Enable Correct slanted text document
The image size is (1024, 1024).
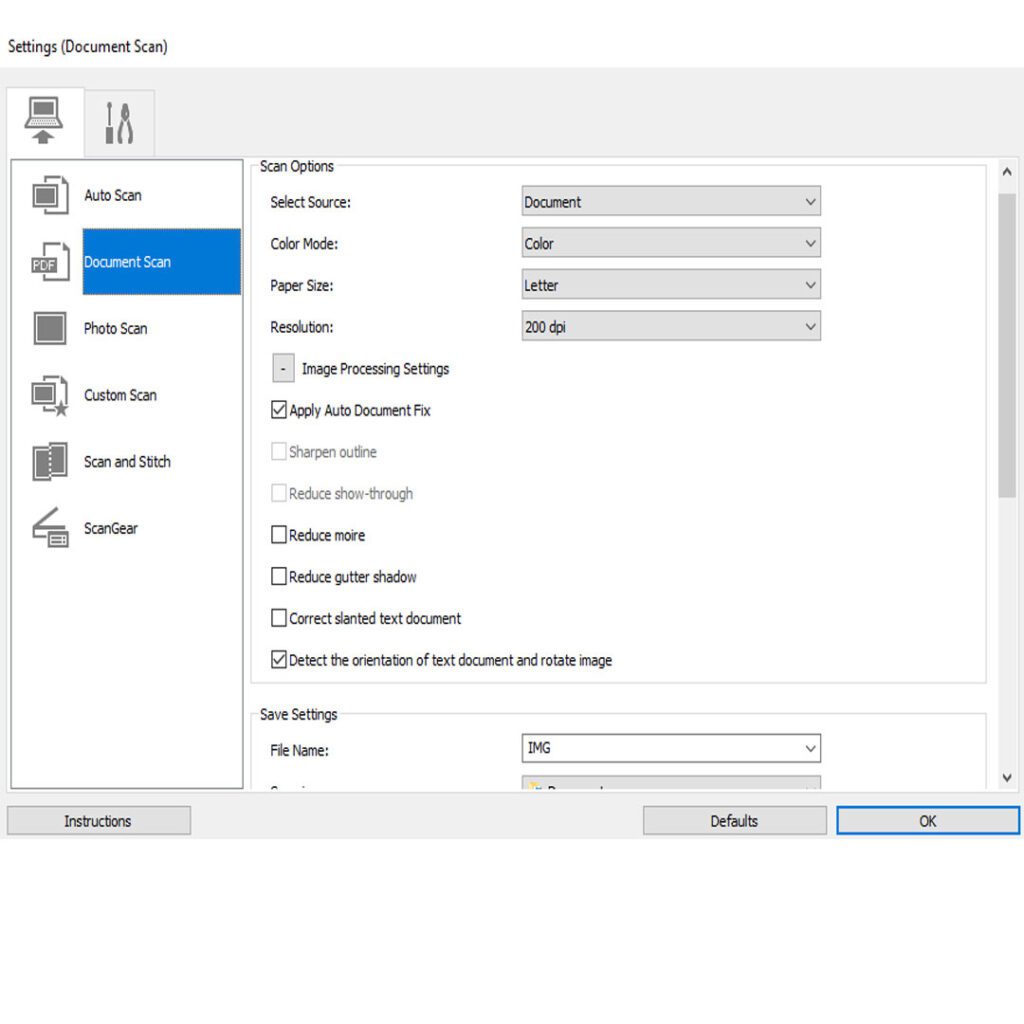pos(279,618)
